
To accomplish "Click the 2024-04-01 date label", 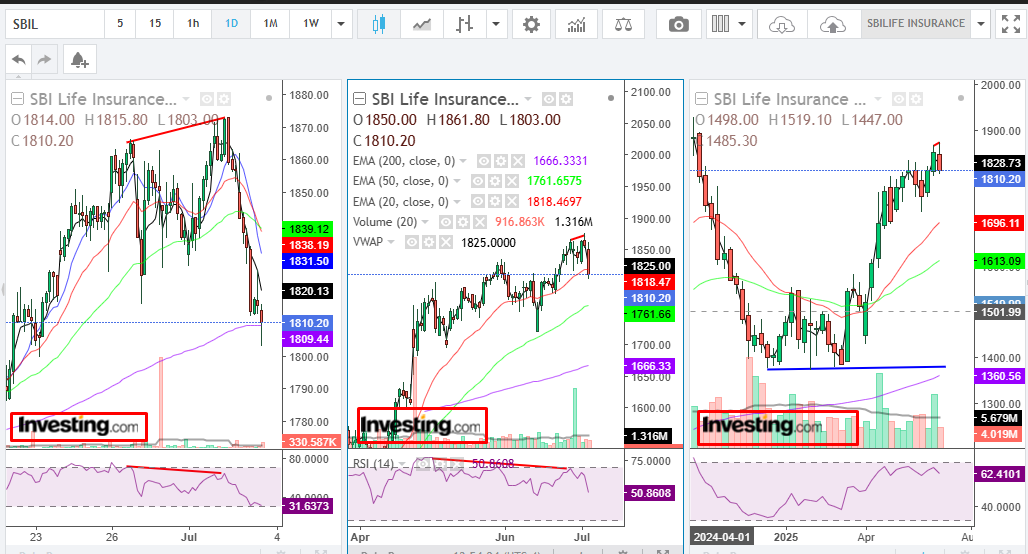I will coord(722,537).
